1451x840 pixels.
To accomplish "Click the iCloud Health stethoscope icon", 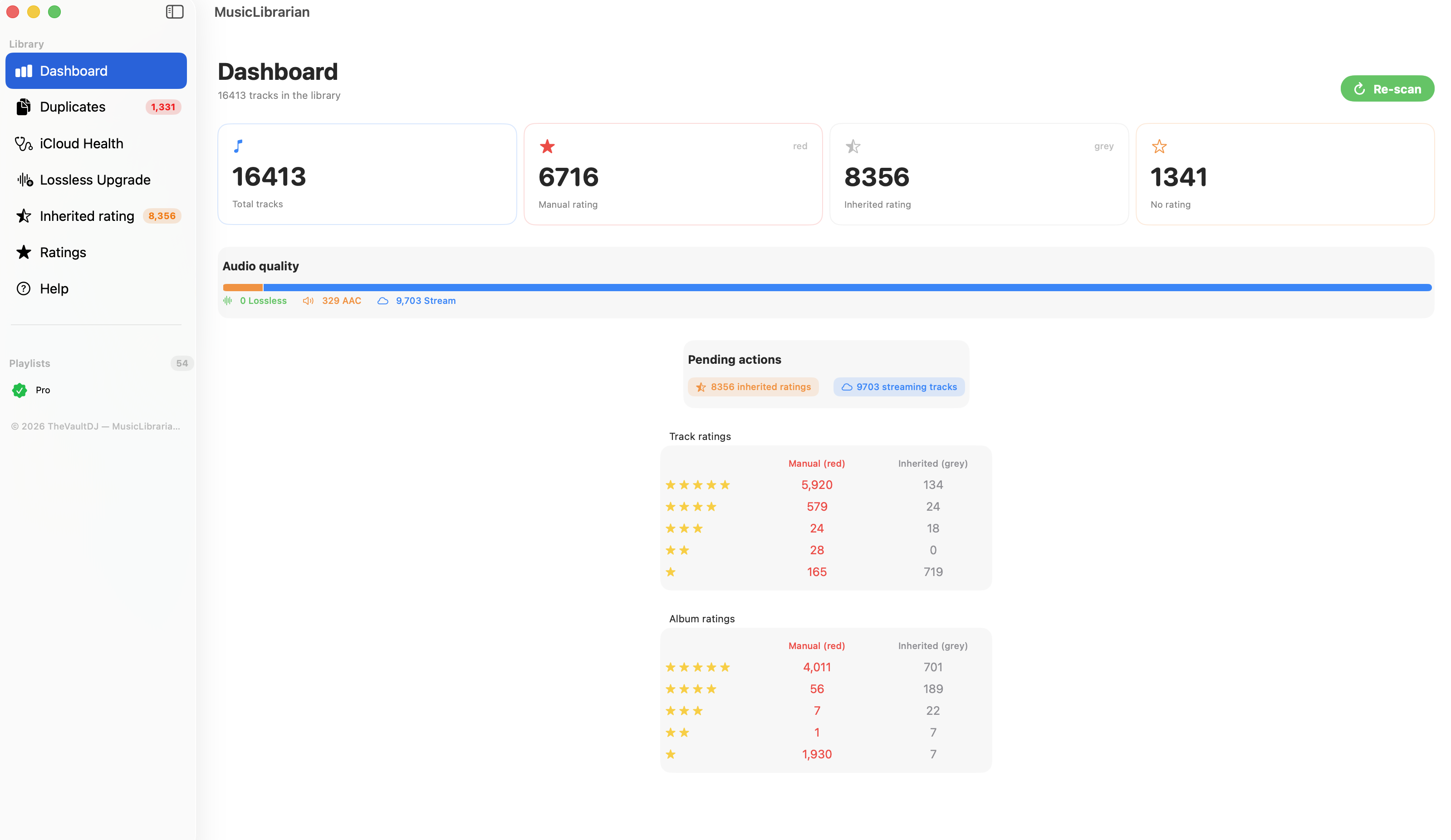I will [x=24, y=143].
